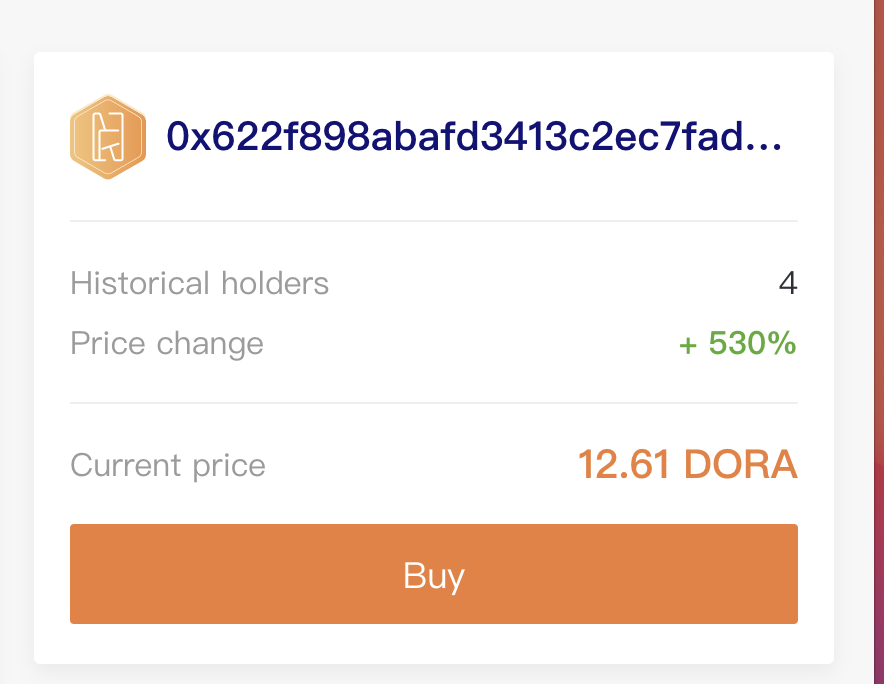884x684 pixels.
Task: Click the word Buy on the orange button
Action: click(x=434, y=576)
